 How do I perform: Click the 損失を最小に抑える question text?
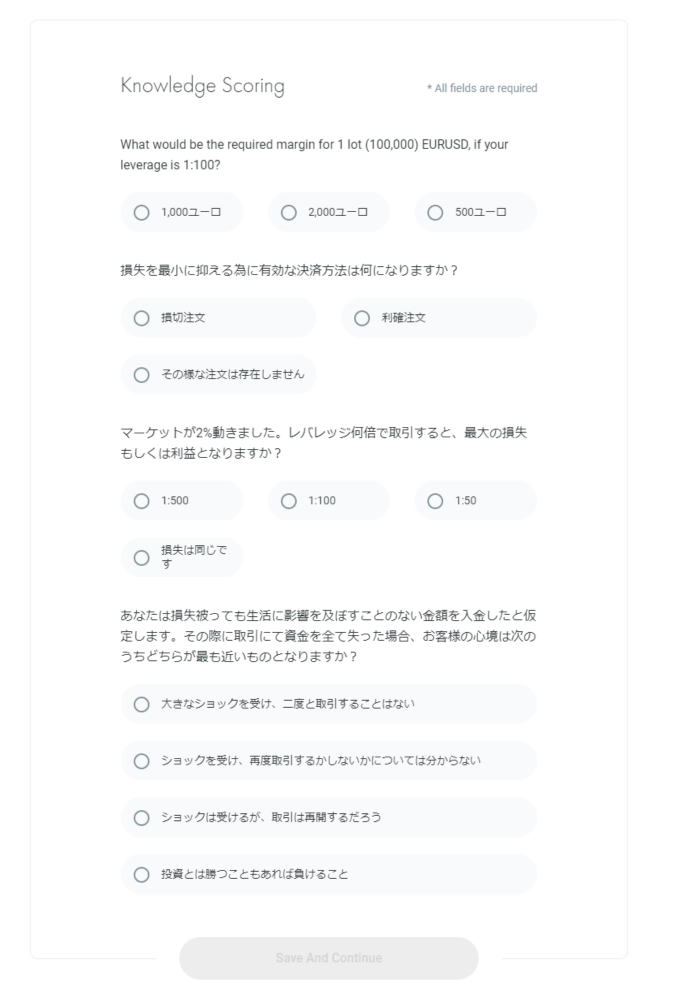point(289,270)
